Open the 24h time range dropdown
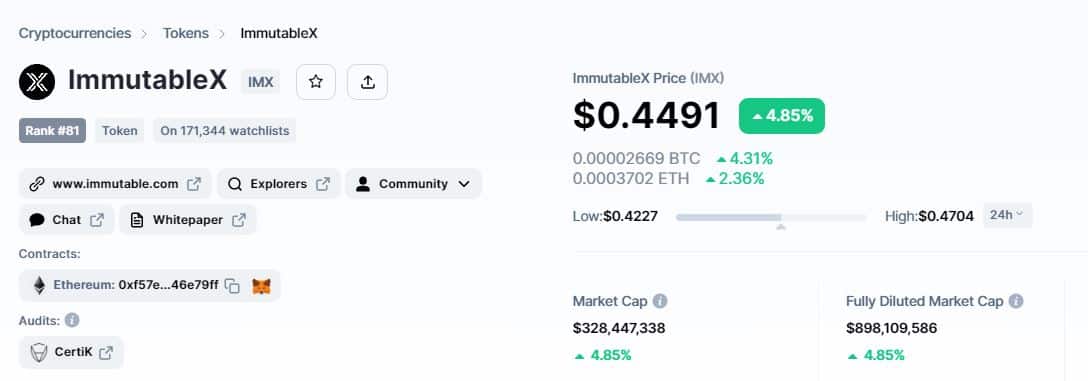Image resolution: width=1088 pixels, height=381 pixels. [x=1008, y=215]
